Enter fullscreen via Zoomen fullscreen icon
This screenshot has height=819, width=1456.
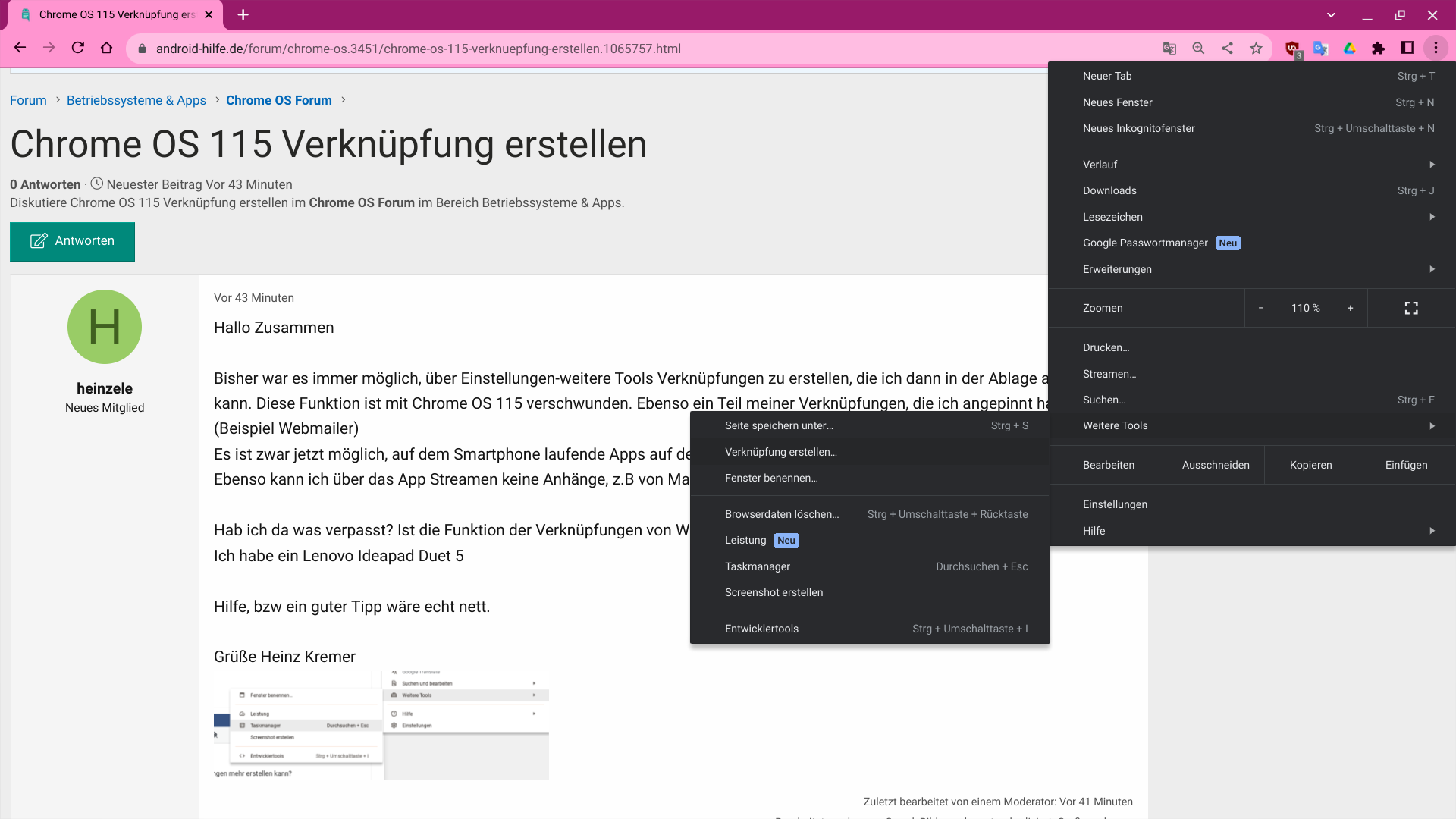click(1410, 308)
